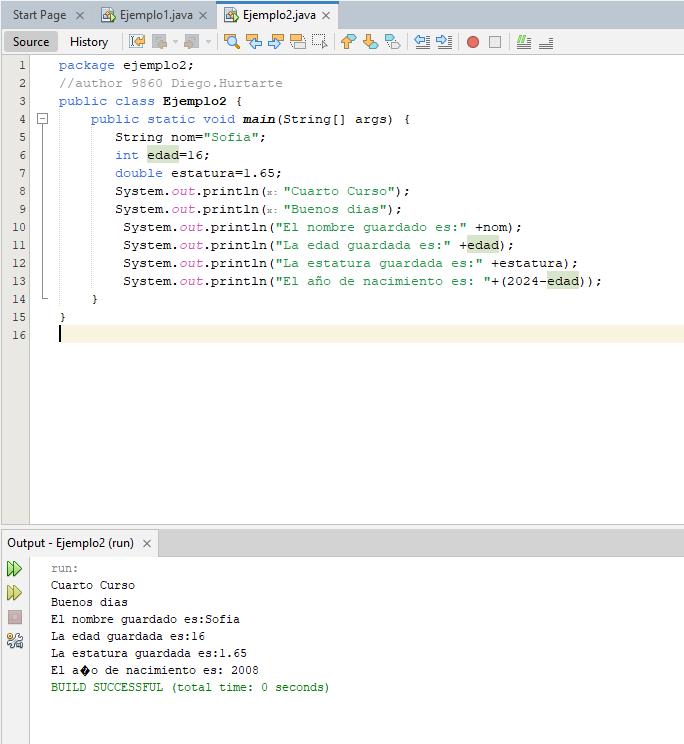Click the Stop build/run square icon
This screenshot has width=684, height=744.
tap(15, 617)
